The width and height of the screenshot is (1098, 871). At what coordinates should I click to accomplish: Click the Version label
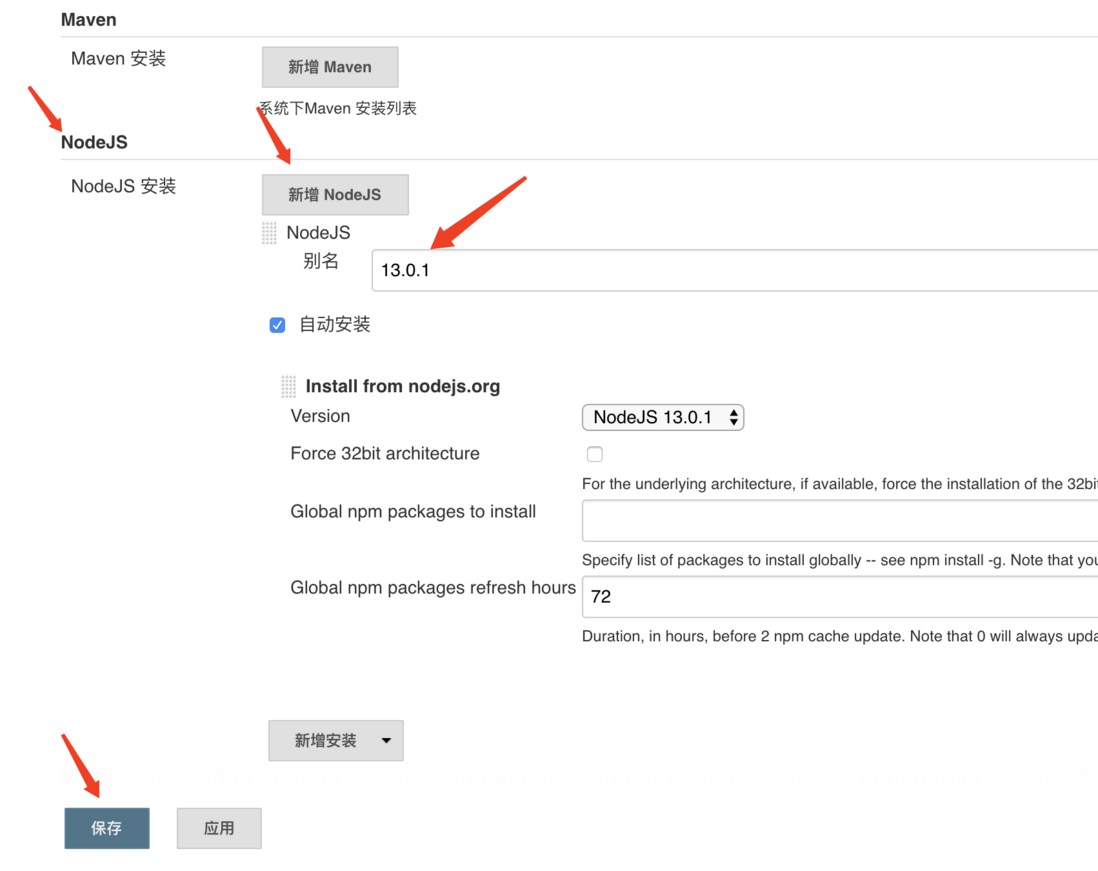click(x=320, y=416)
